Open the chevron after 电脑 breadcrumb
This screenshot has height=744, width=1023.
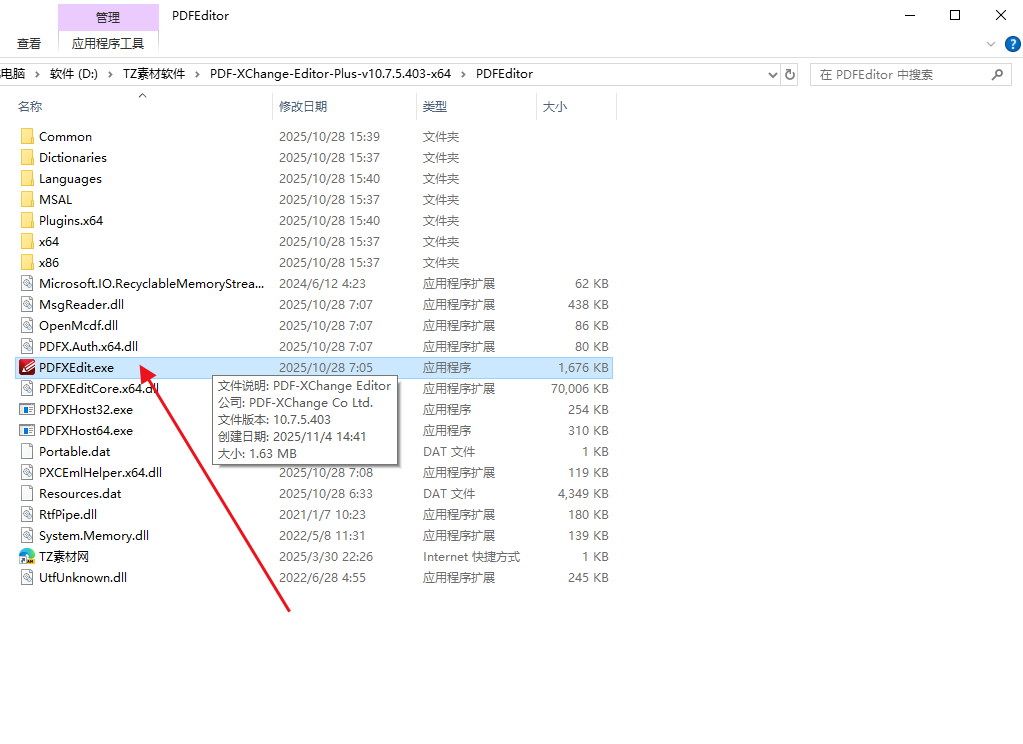pyautogui.click(x=37, y=74)
